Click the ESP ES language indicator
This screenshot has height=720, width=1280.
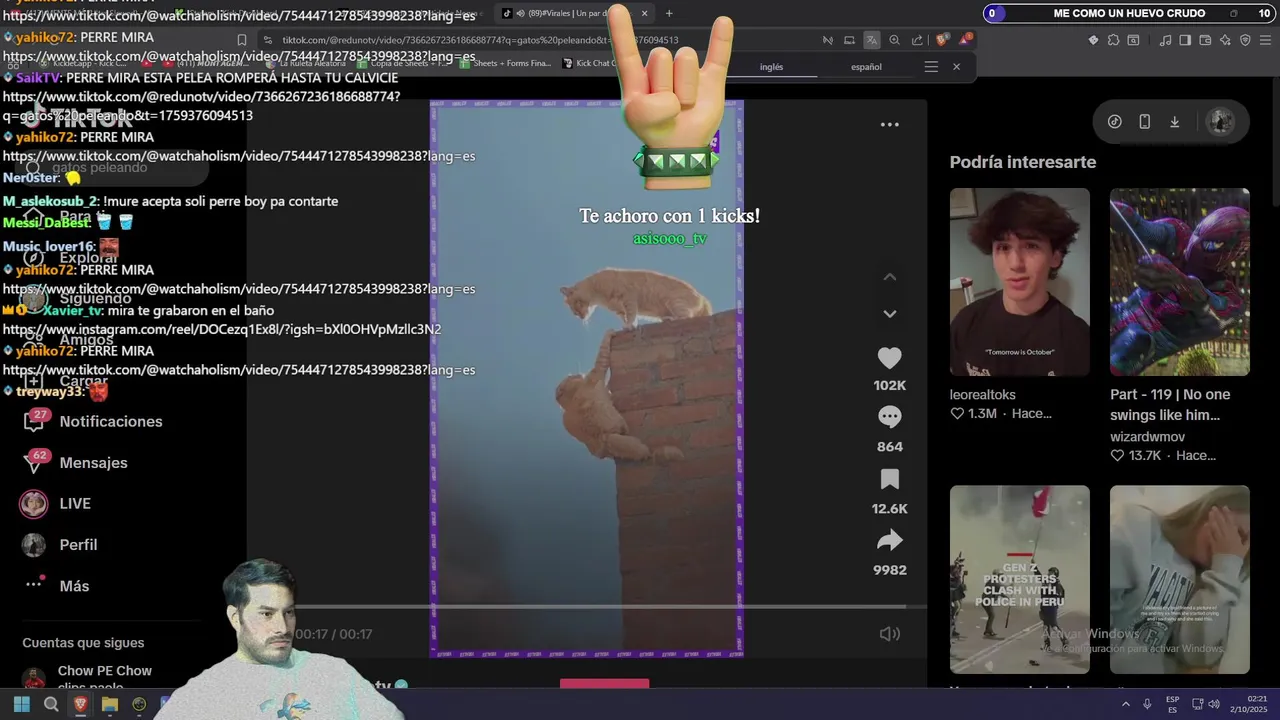pyautogui.click(x=1172, y=705)
